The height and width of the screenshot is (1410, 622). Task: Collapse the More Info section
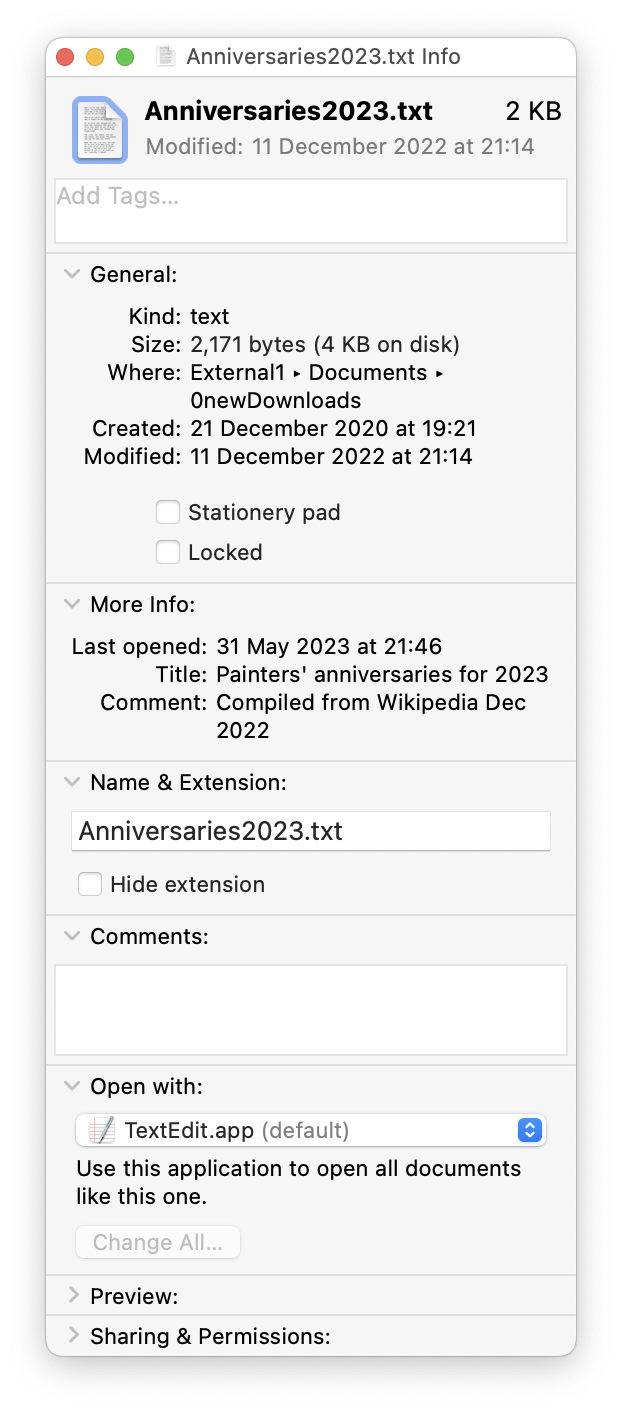[x=72, y=604]
